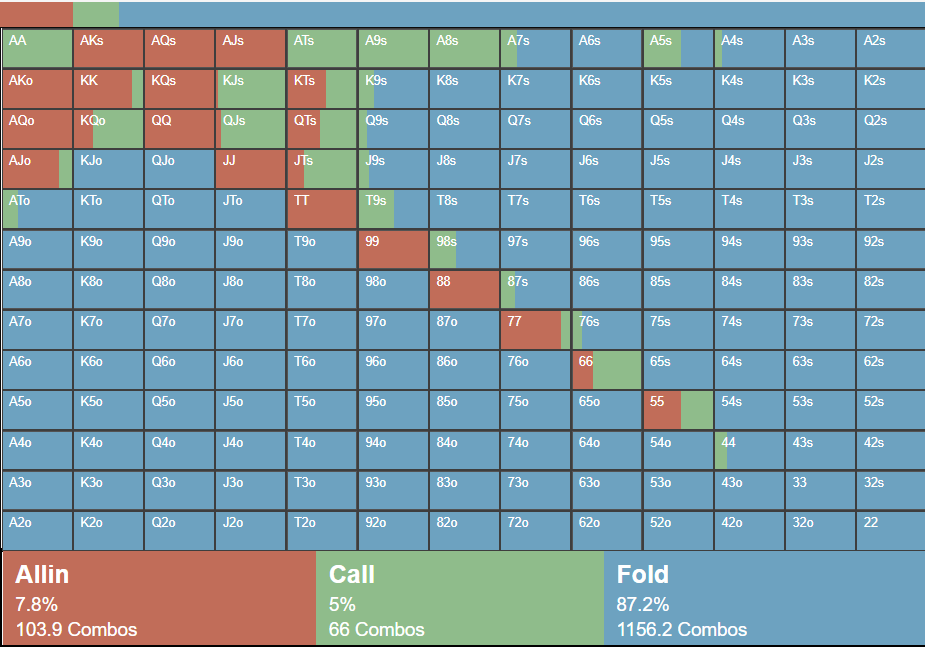Click the green segment of top frequency bar

(x=96, y=14)
